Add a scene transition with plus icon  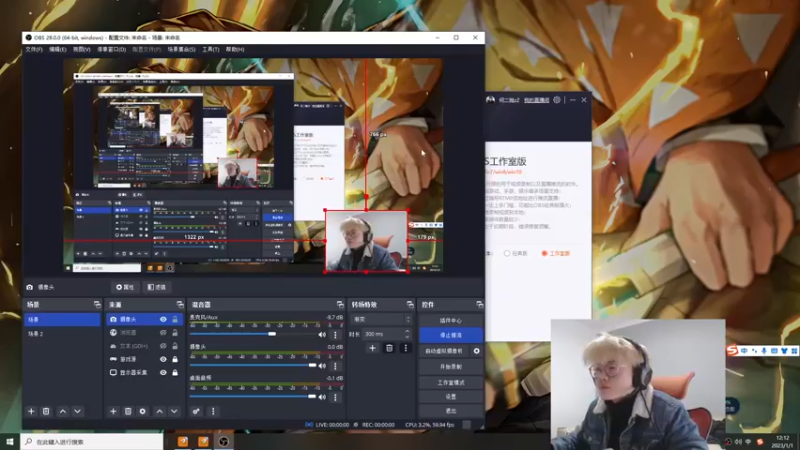coord(372,348)
